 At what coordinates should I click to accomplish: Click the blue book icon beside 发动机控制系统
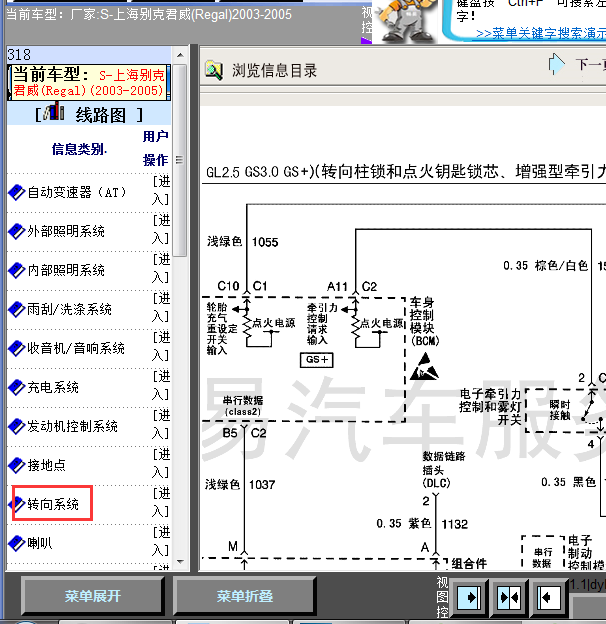[17, 427]
